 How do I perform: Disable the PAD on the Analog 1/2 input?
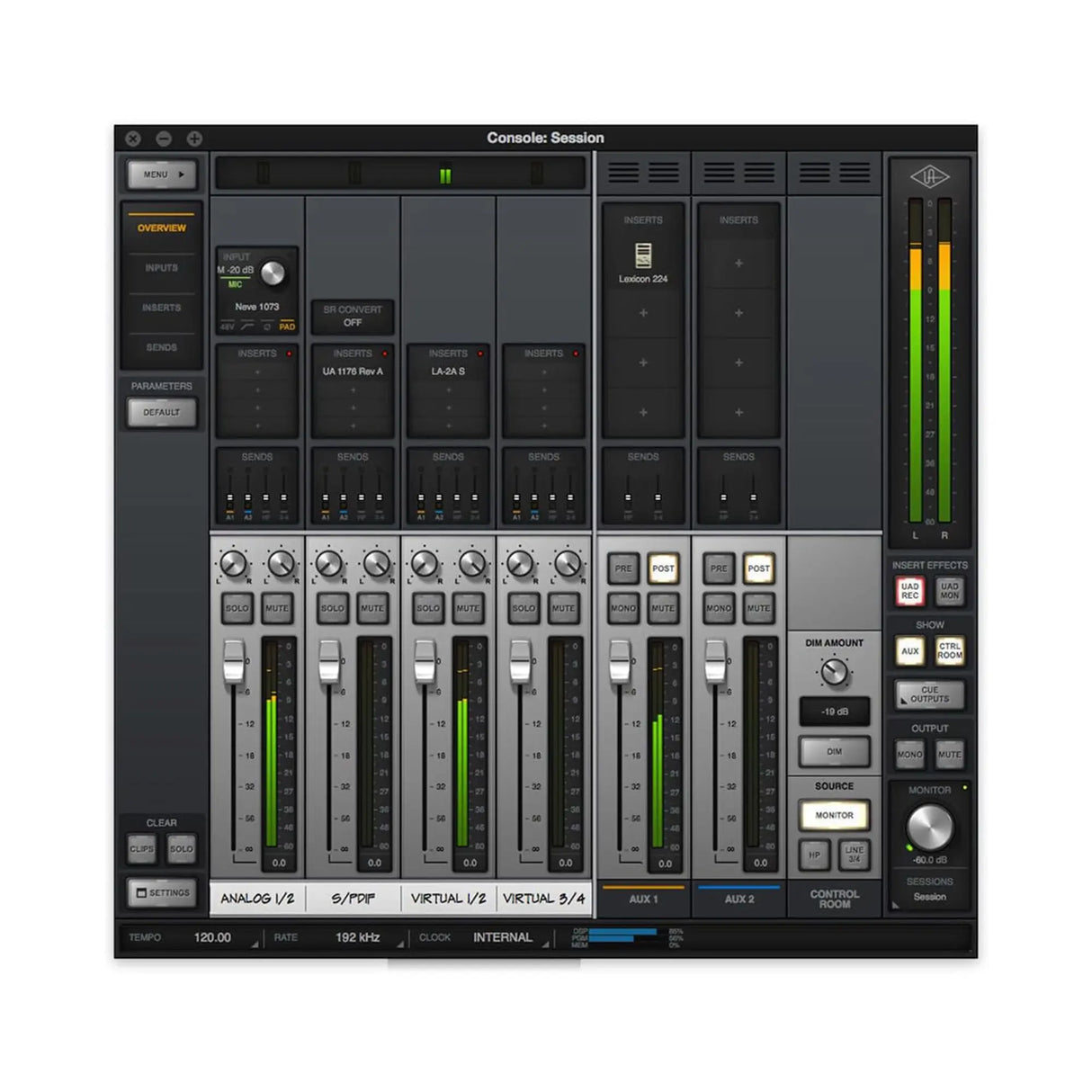click(x=287, y=326)
